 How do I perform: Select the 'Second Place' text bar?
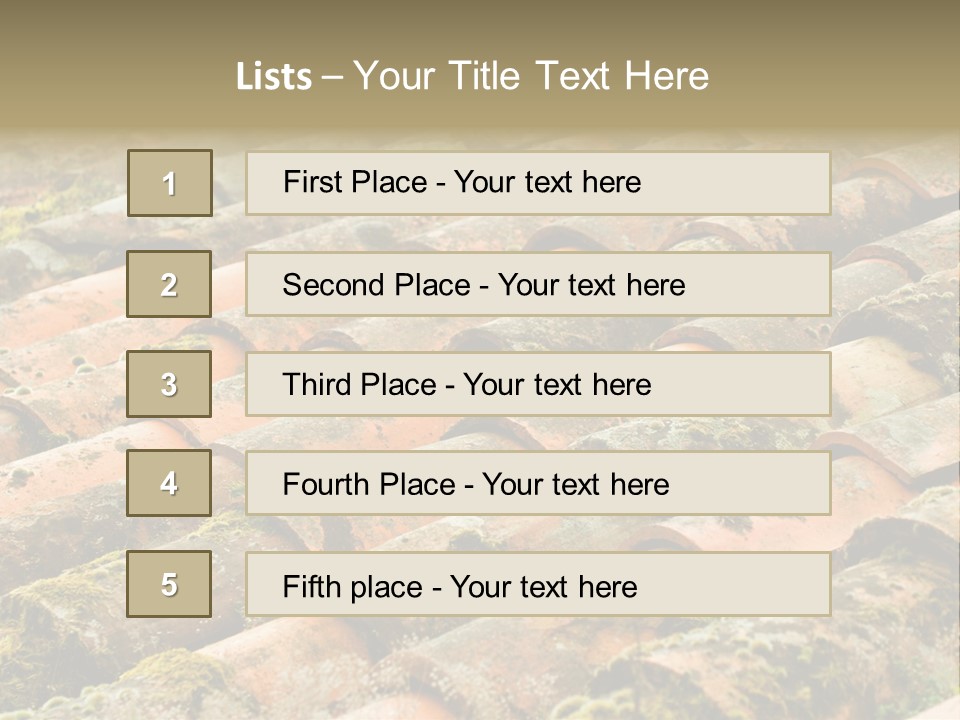(538, 284)
